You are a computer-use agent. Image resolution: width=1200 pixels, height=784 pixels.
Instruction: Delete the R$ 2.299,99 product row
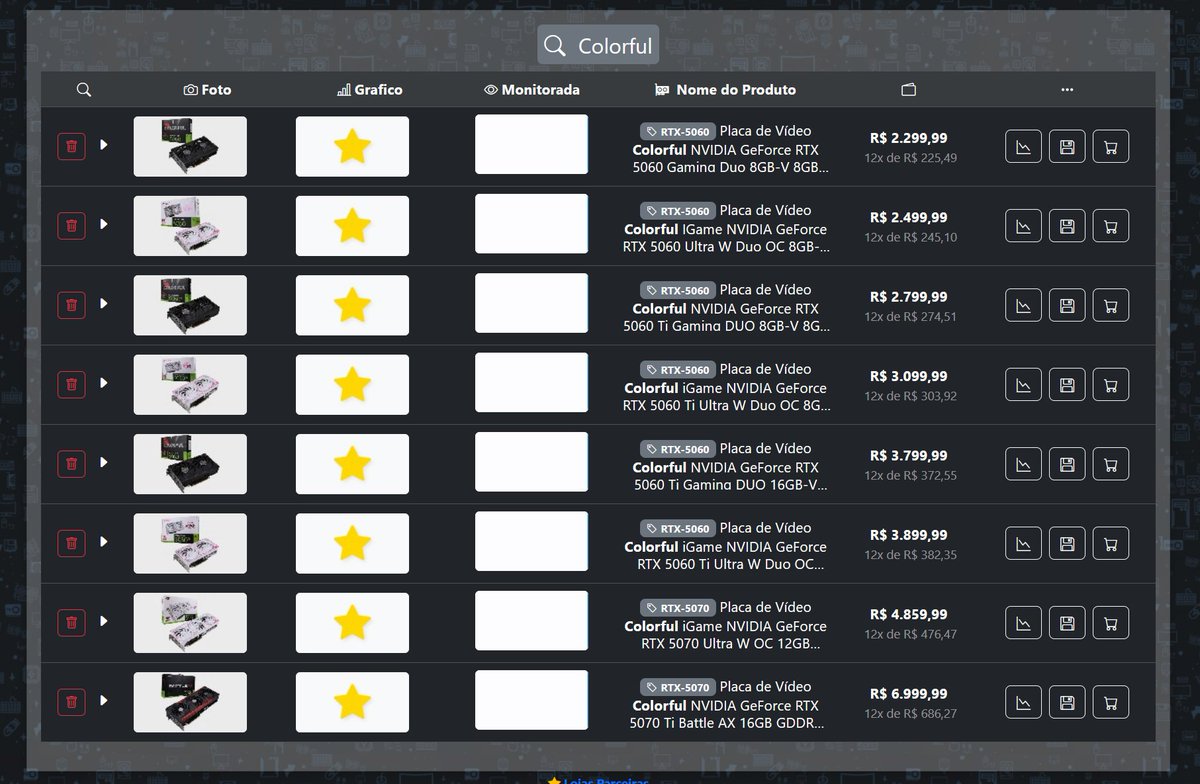point(71,146)
